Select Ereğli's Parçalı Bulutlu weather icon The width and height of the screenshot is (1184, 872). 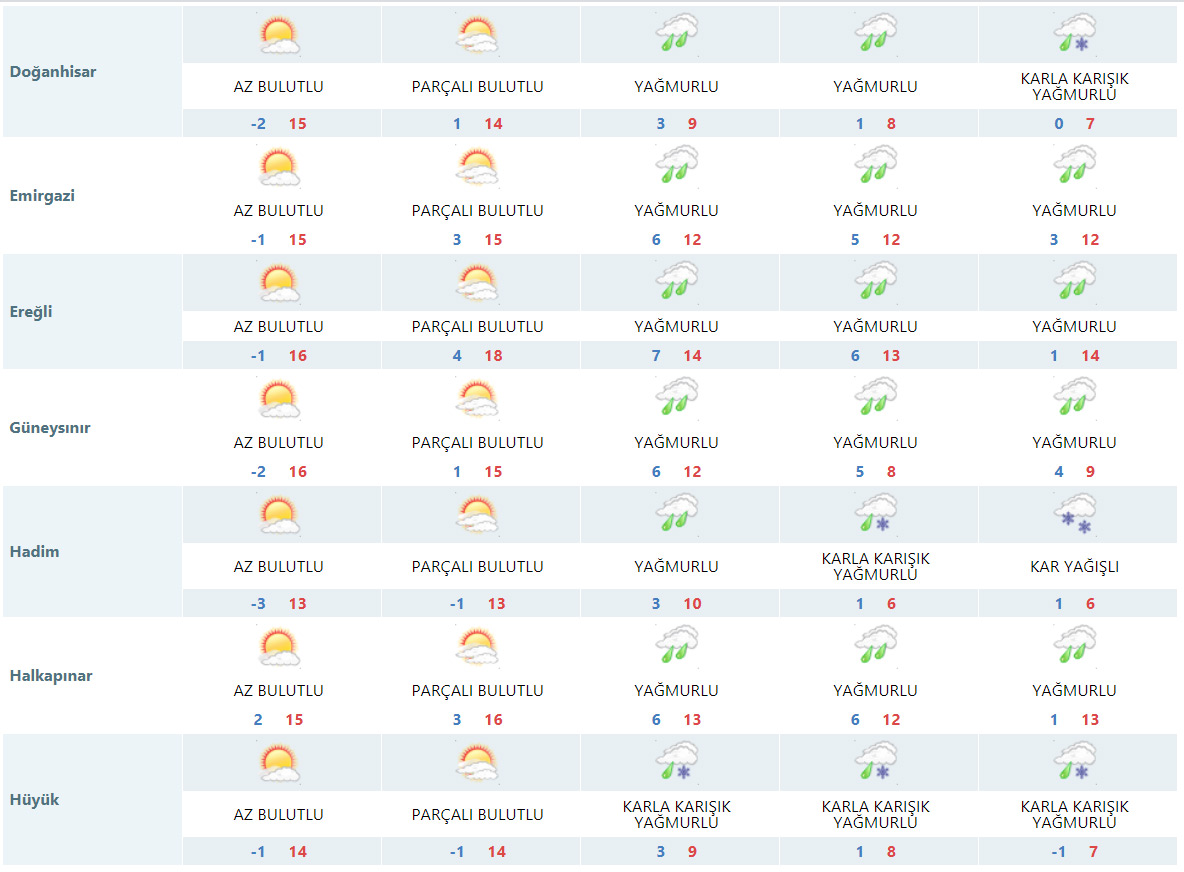click(478, 283)
